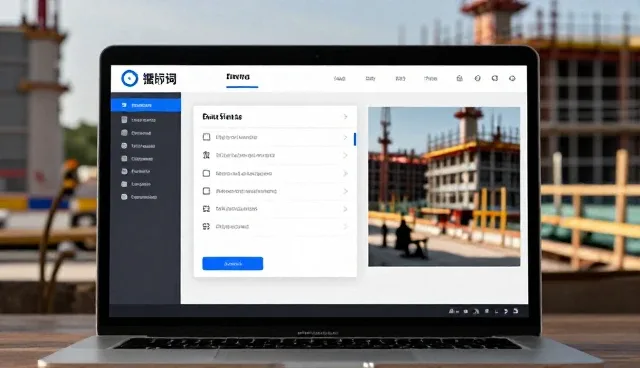This screenshot has height=368, width=640.
Task: Expand the chevron on the fifth list row
Action: (345, 209)
